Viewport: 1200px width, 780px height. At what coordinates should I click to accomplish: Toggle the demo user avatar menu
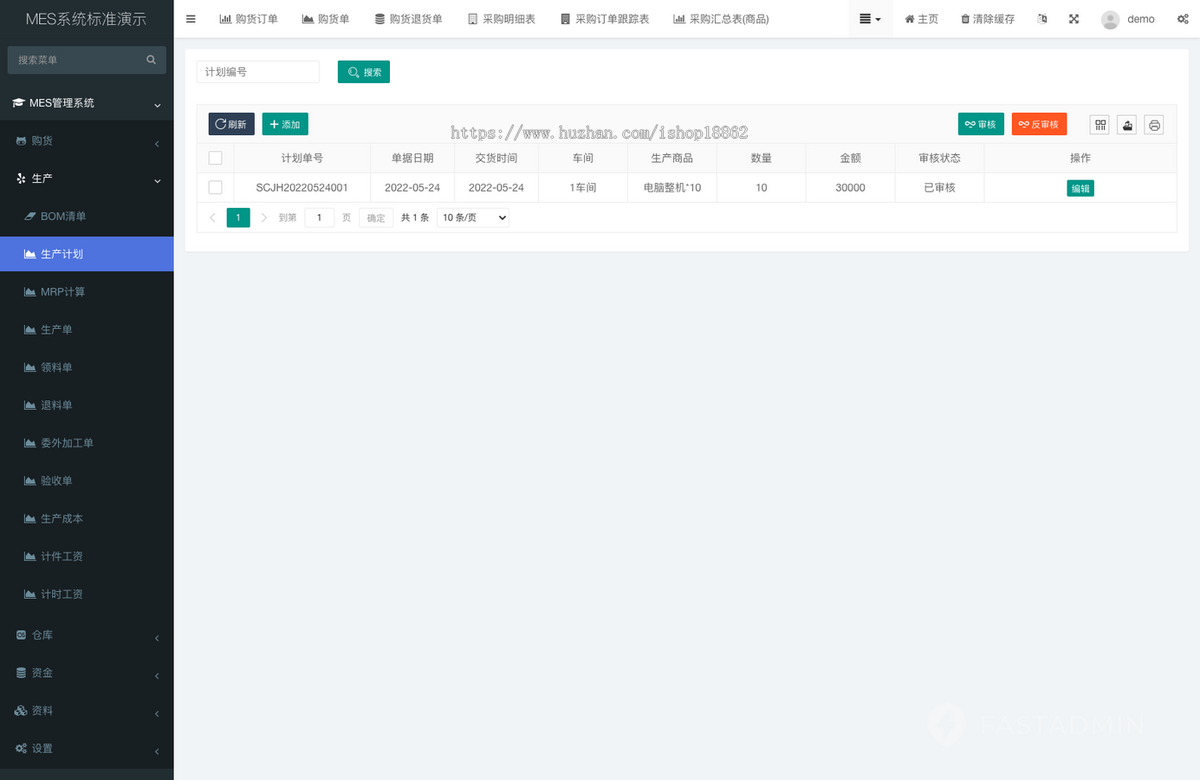(x=1112, y=18)
